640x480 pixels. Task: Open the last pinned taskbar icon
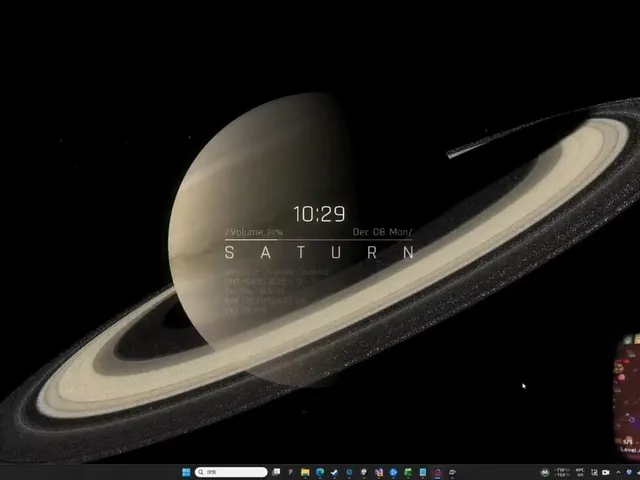(x=452, y=472)
